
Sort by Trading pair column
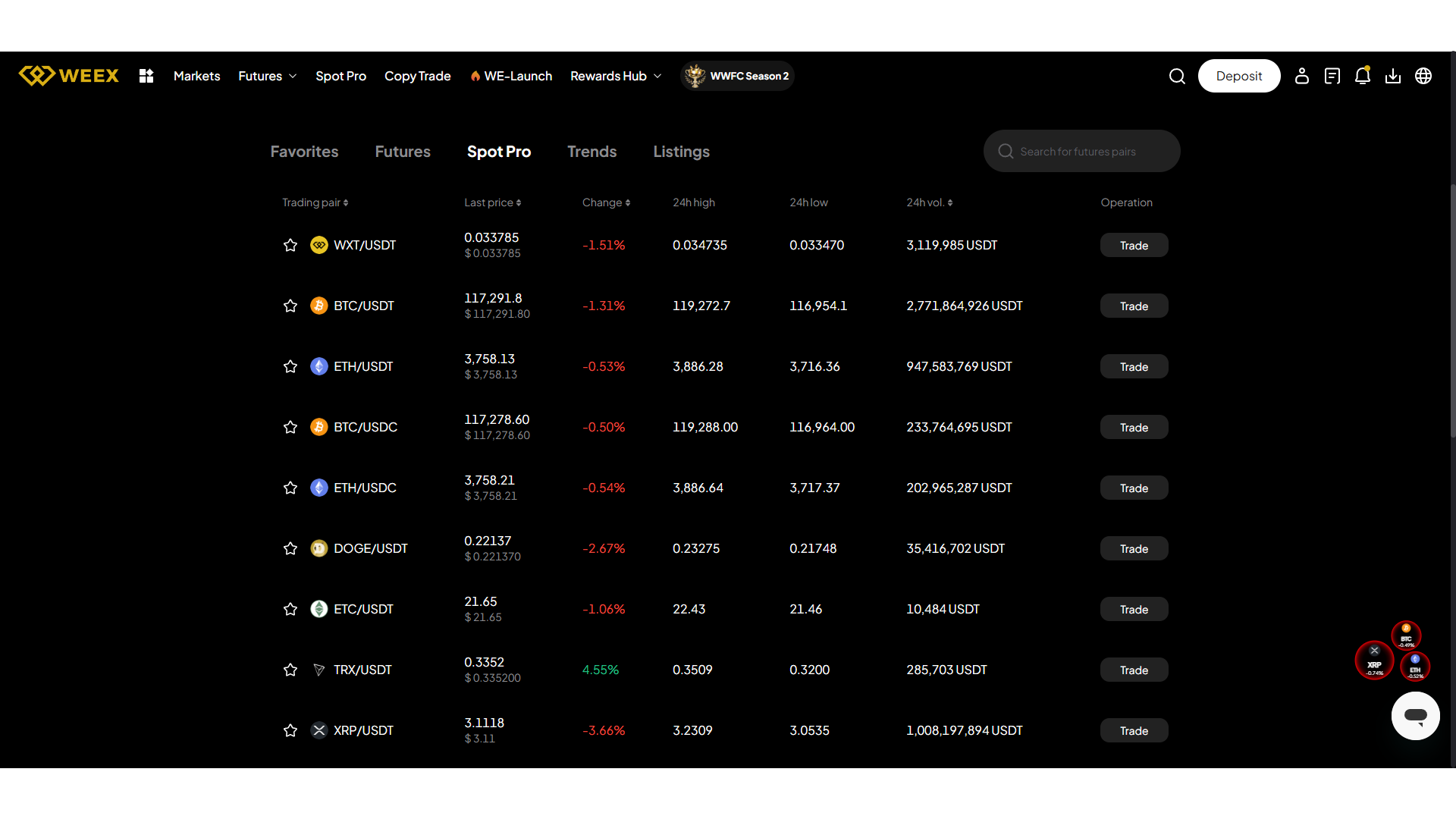point(315,202)
